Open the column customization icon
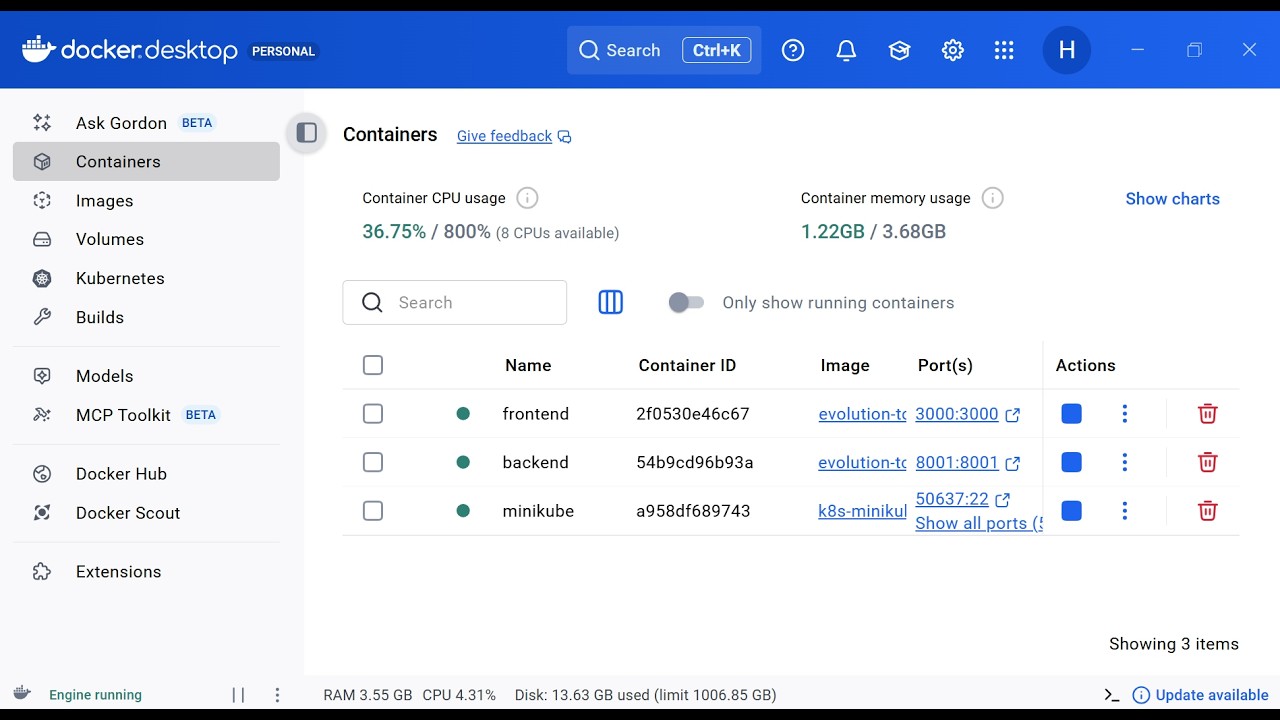Screen dimensions: 1280x720 tap(610, 302)
